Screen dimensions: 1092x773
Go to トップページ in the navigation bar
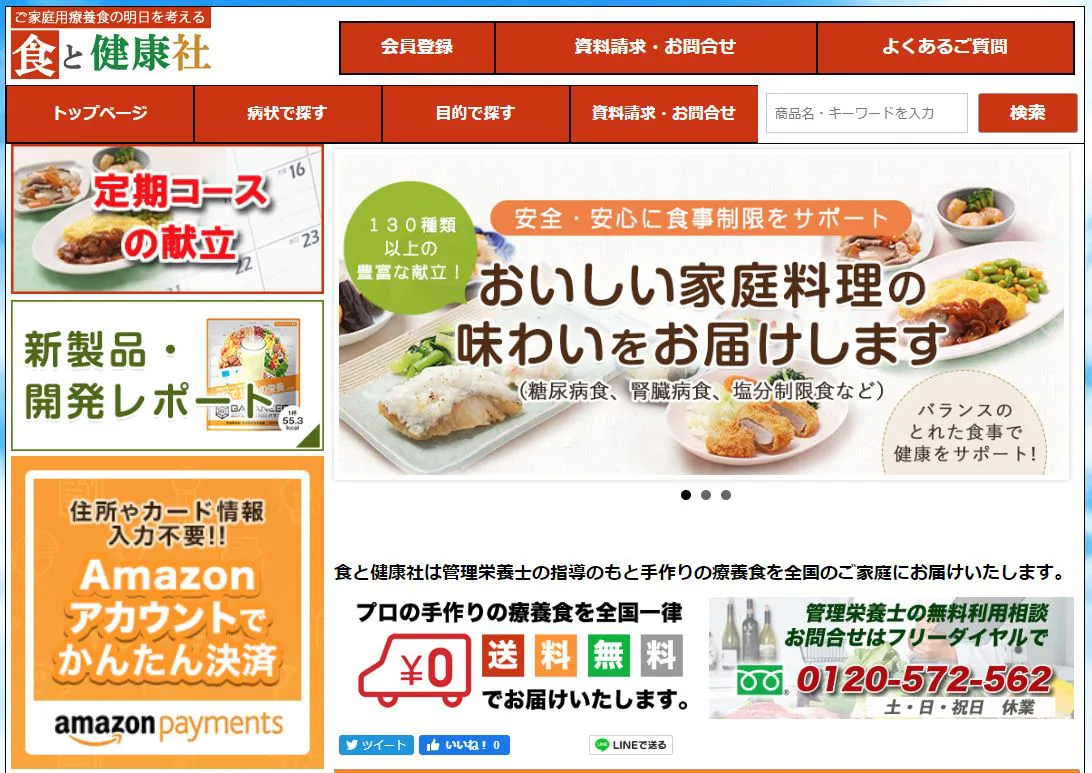(100, 113)
